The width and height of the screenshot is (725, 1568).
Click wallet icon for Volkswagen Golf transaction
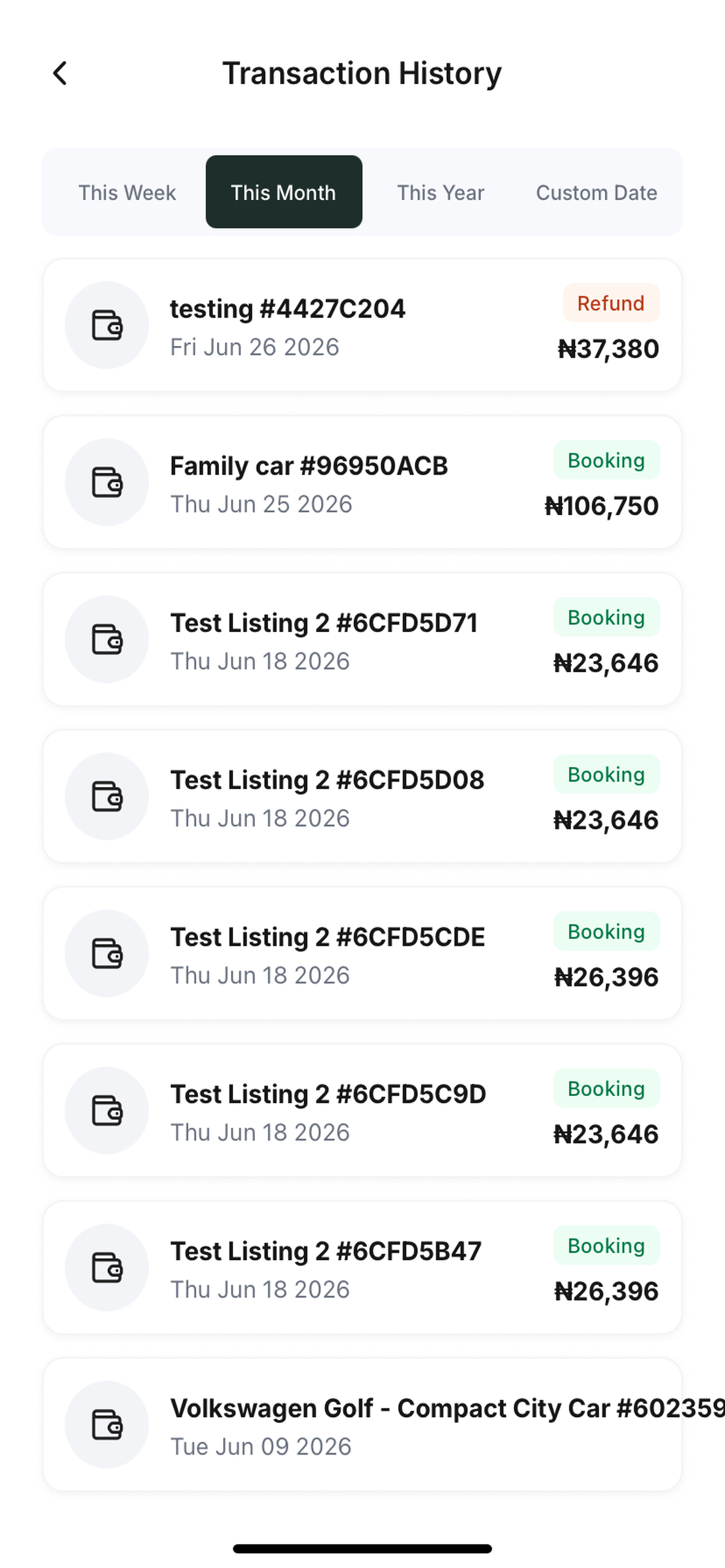[x=107, y=1424]
